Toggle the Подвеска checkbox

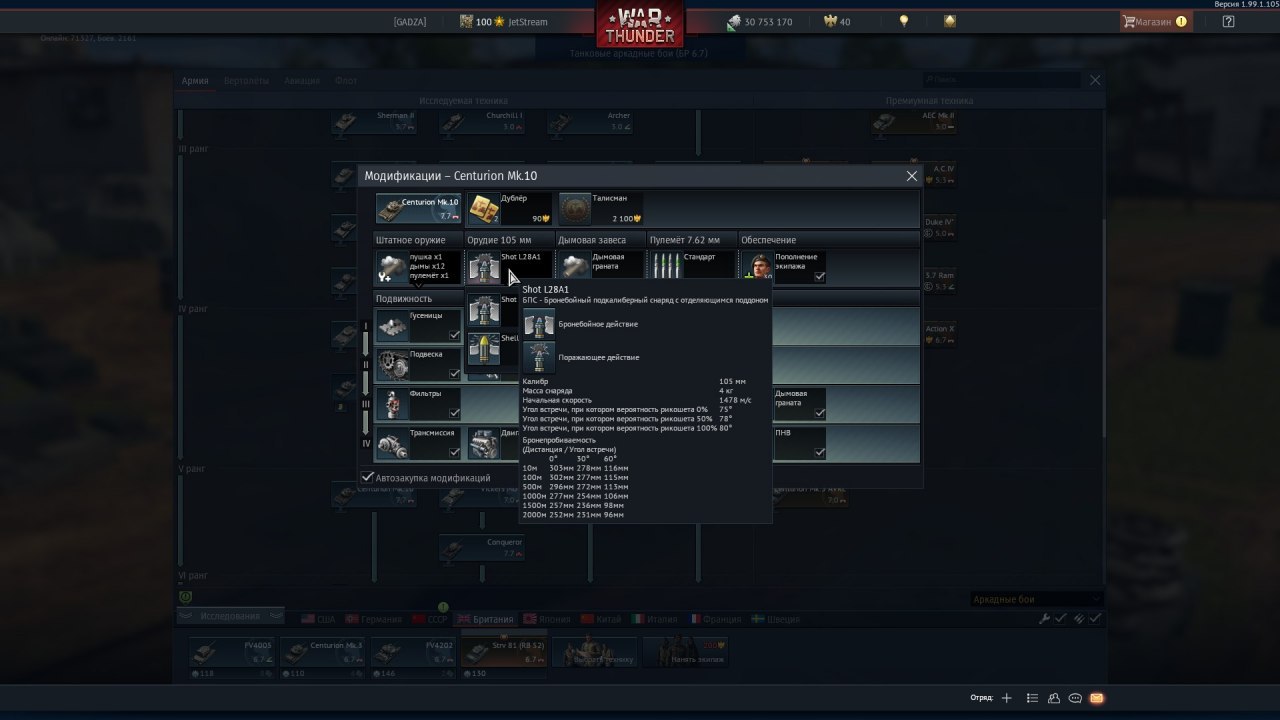(x=454, y=374)
